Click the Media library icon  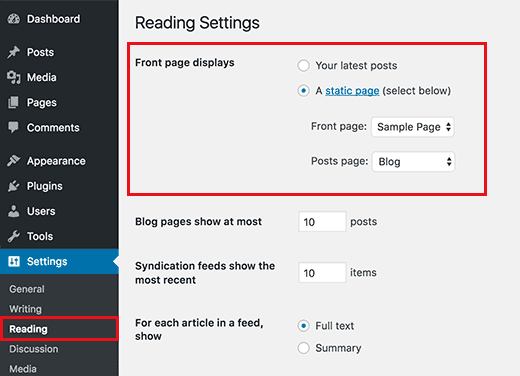coord(14,77)
